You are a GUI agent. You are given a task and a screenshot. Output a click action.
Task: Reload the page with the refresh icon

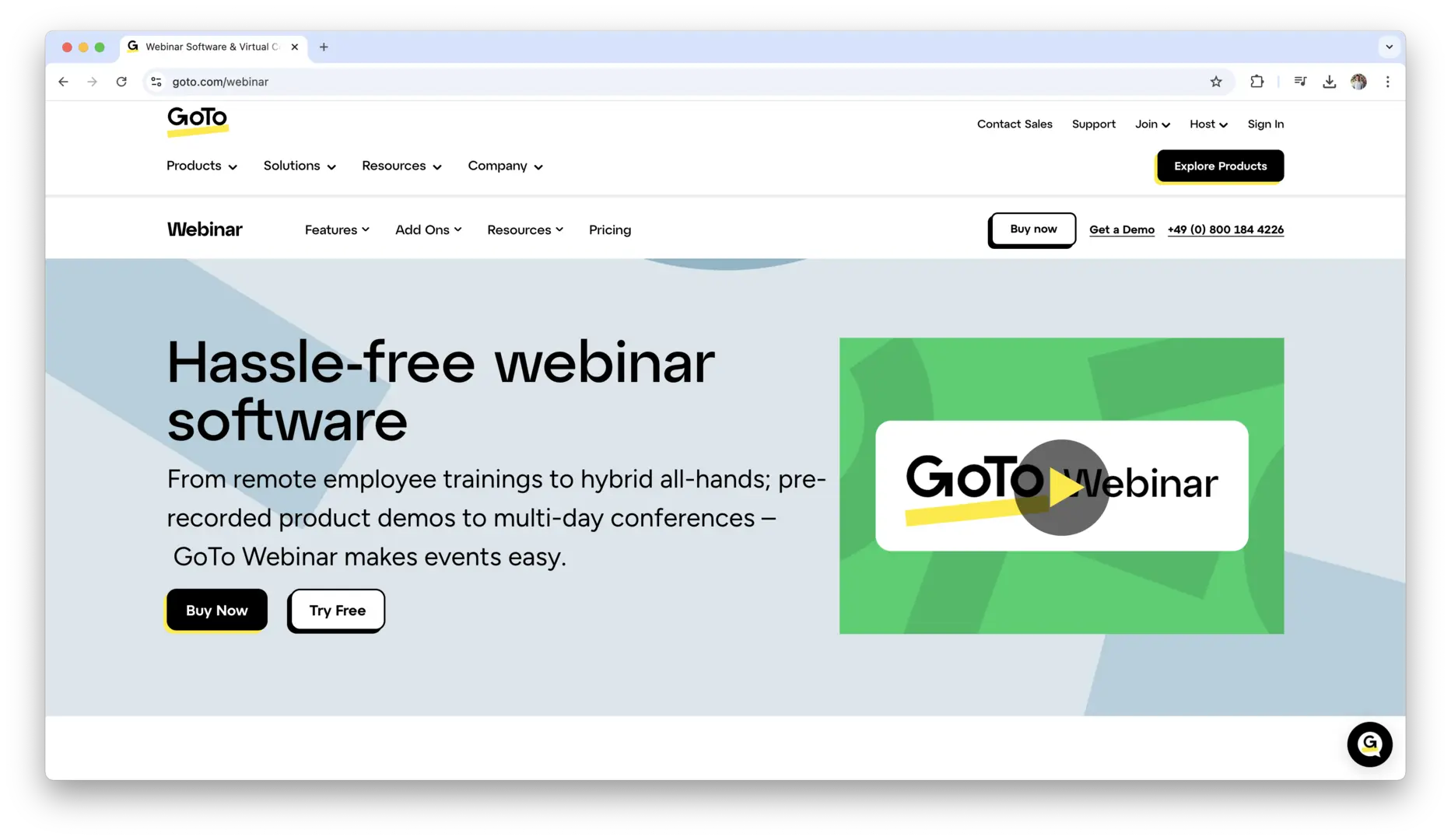pyautogui.click(x=121, y=82)
